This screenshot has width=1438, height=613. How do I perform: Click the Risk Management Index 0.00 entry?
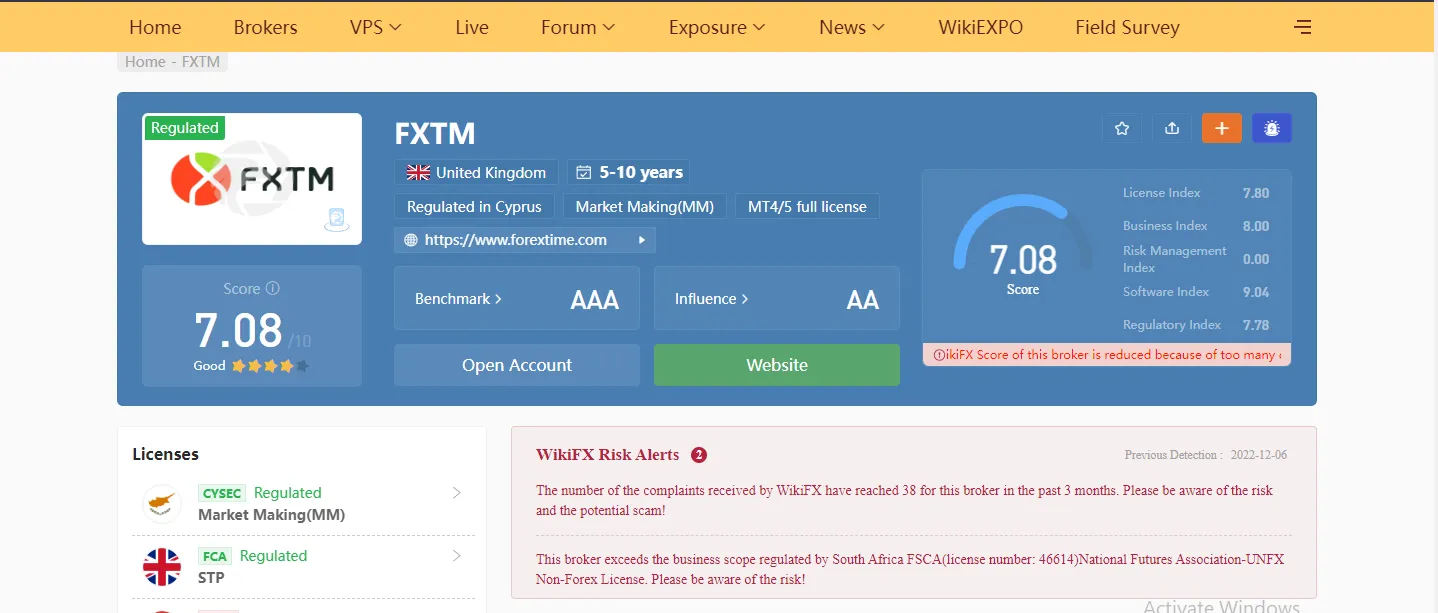(x=1196, y=259)
